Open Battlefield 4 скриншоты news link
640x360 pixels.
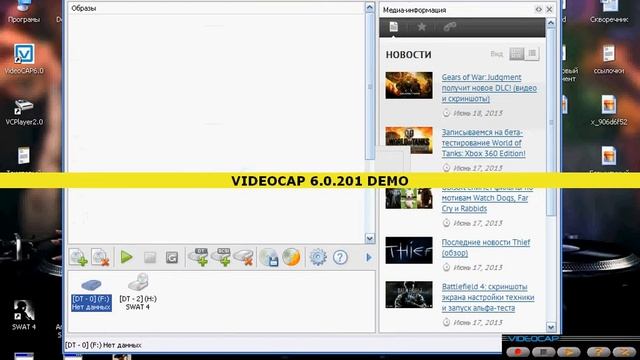488,297
